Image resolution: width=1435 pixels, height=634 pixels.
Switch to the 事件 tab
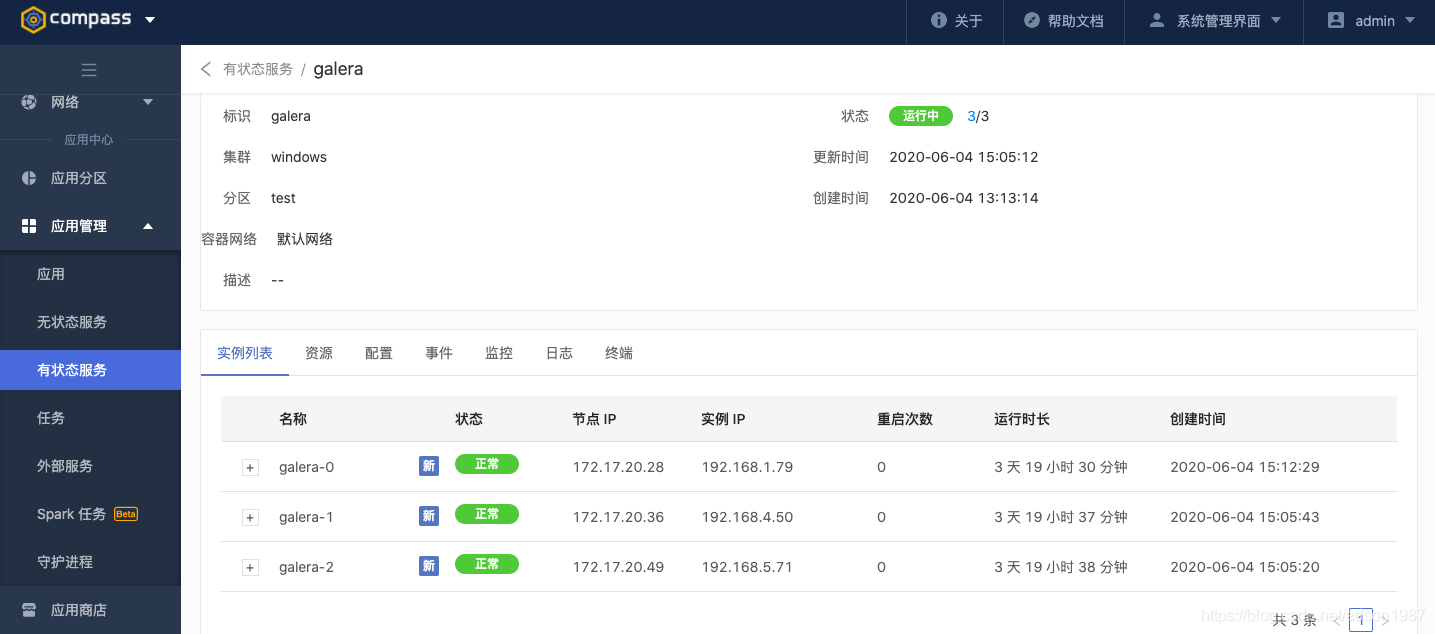coord(439,353)
